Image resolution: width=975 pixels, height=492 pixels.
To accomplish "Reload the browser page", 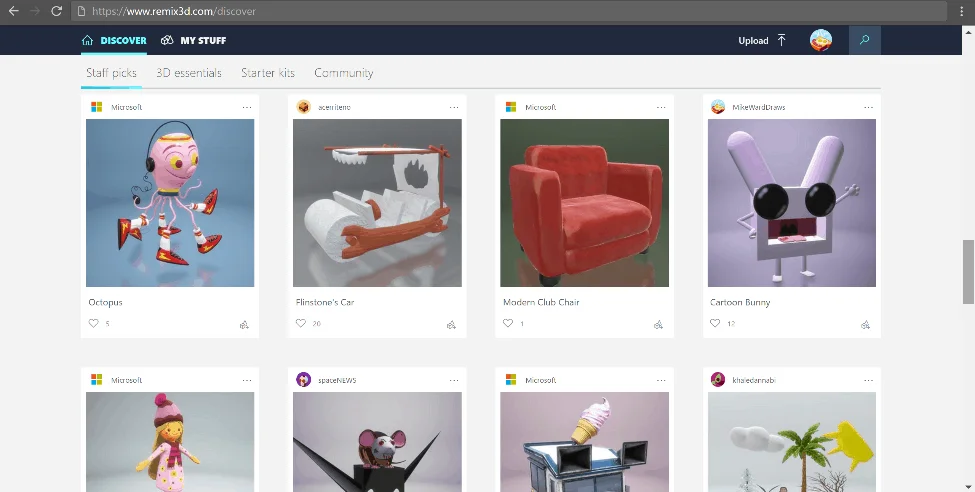I will click(56, 11).
